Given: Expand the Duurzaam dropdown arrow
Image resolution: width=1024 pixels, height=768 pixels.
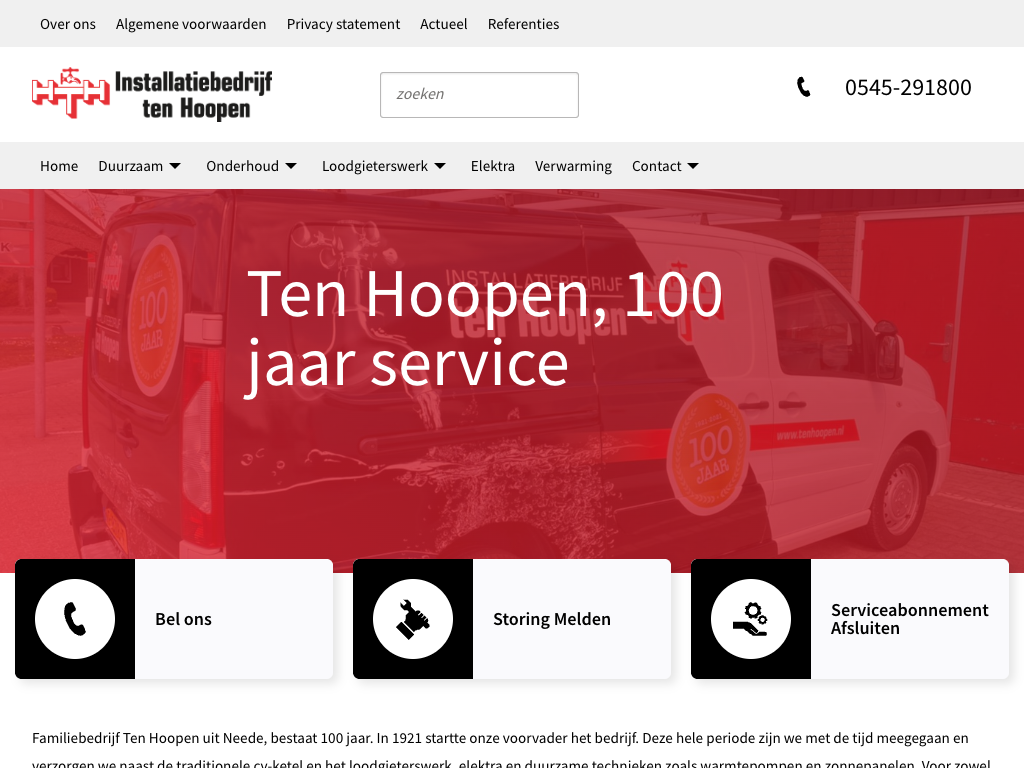Looking at the screenshot, I should click(175, 166).
